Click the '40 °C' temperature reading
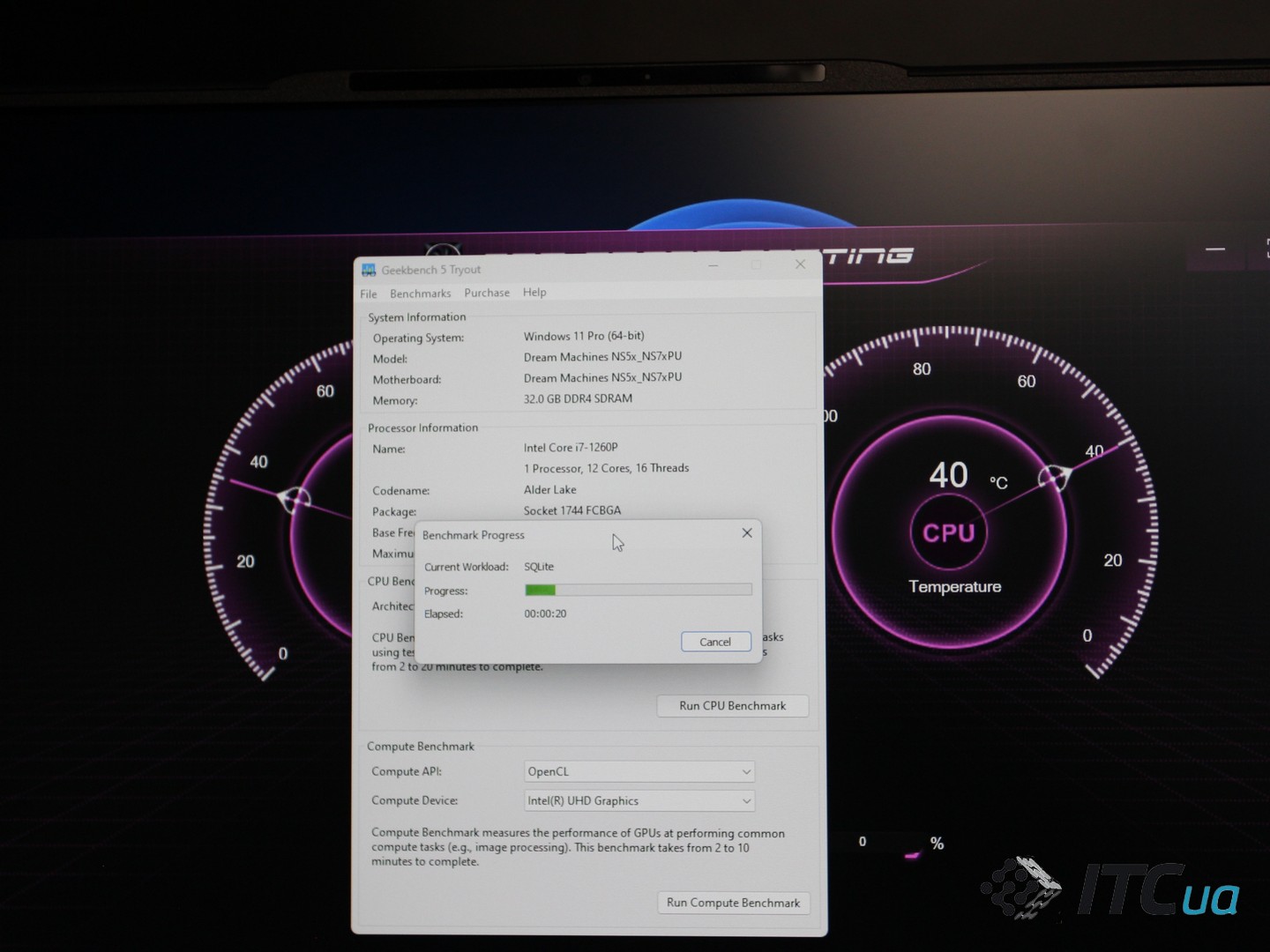 pyautogui.click(x=967, y=476)
